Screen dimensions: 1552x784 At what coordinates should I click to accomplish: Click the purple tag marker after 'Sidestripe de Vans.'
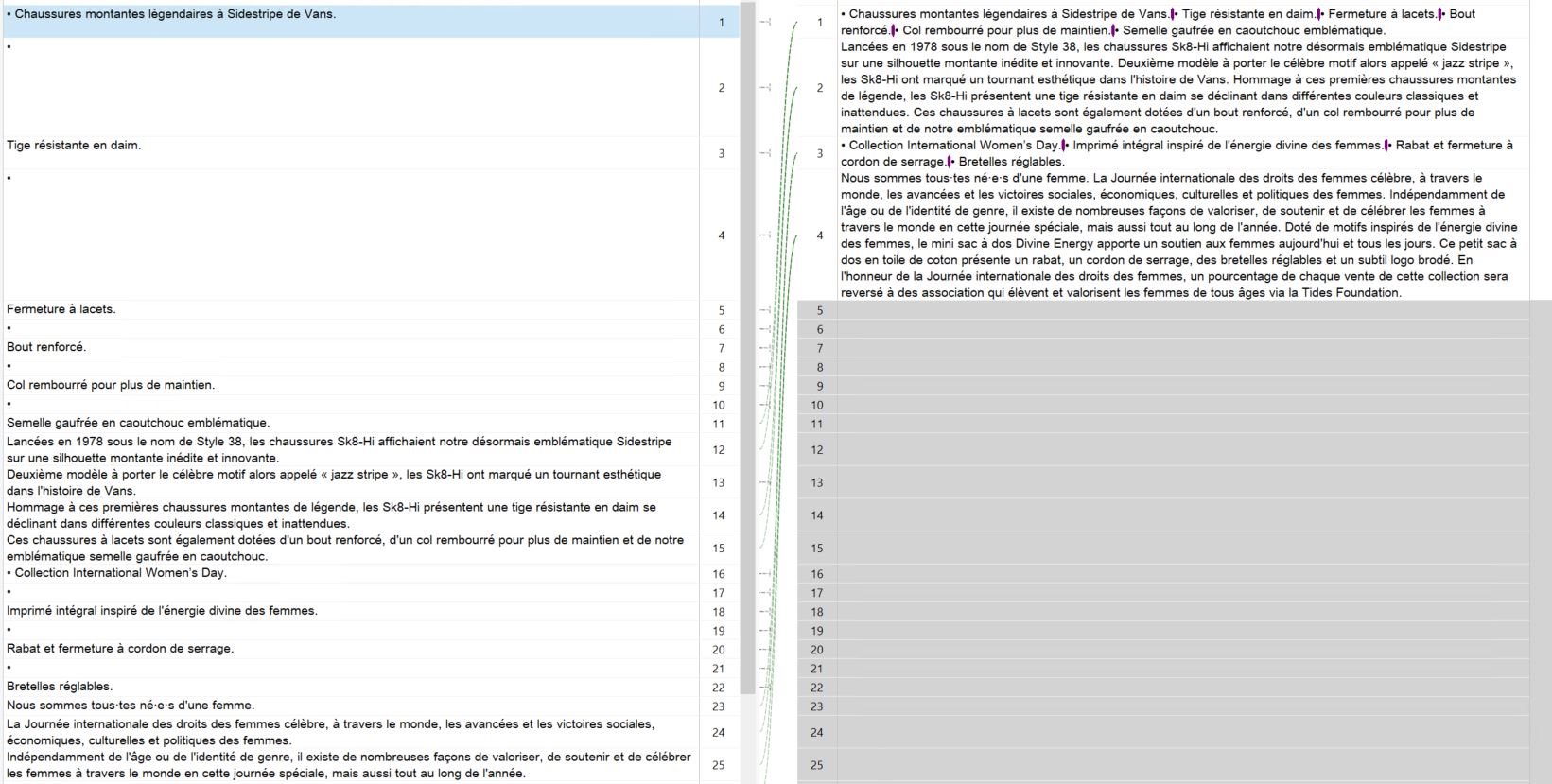[x=1173, y=14]
